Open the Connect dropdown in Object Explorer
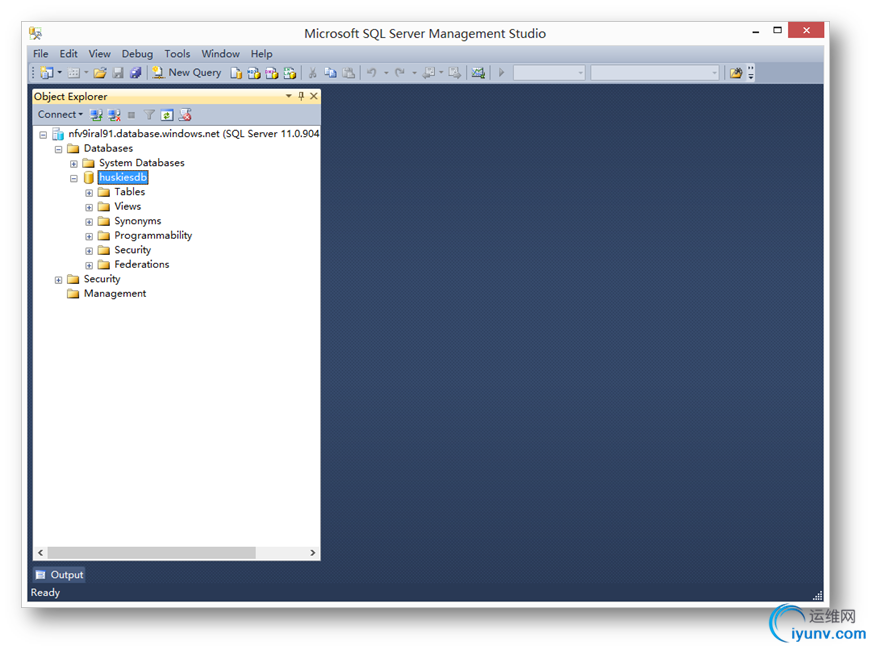 60,115
